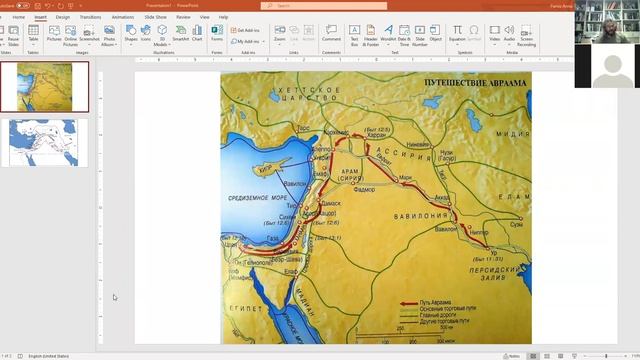Insert a Chart
The width and height of the screenshot is (640, 360).
click(197, 33)
